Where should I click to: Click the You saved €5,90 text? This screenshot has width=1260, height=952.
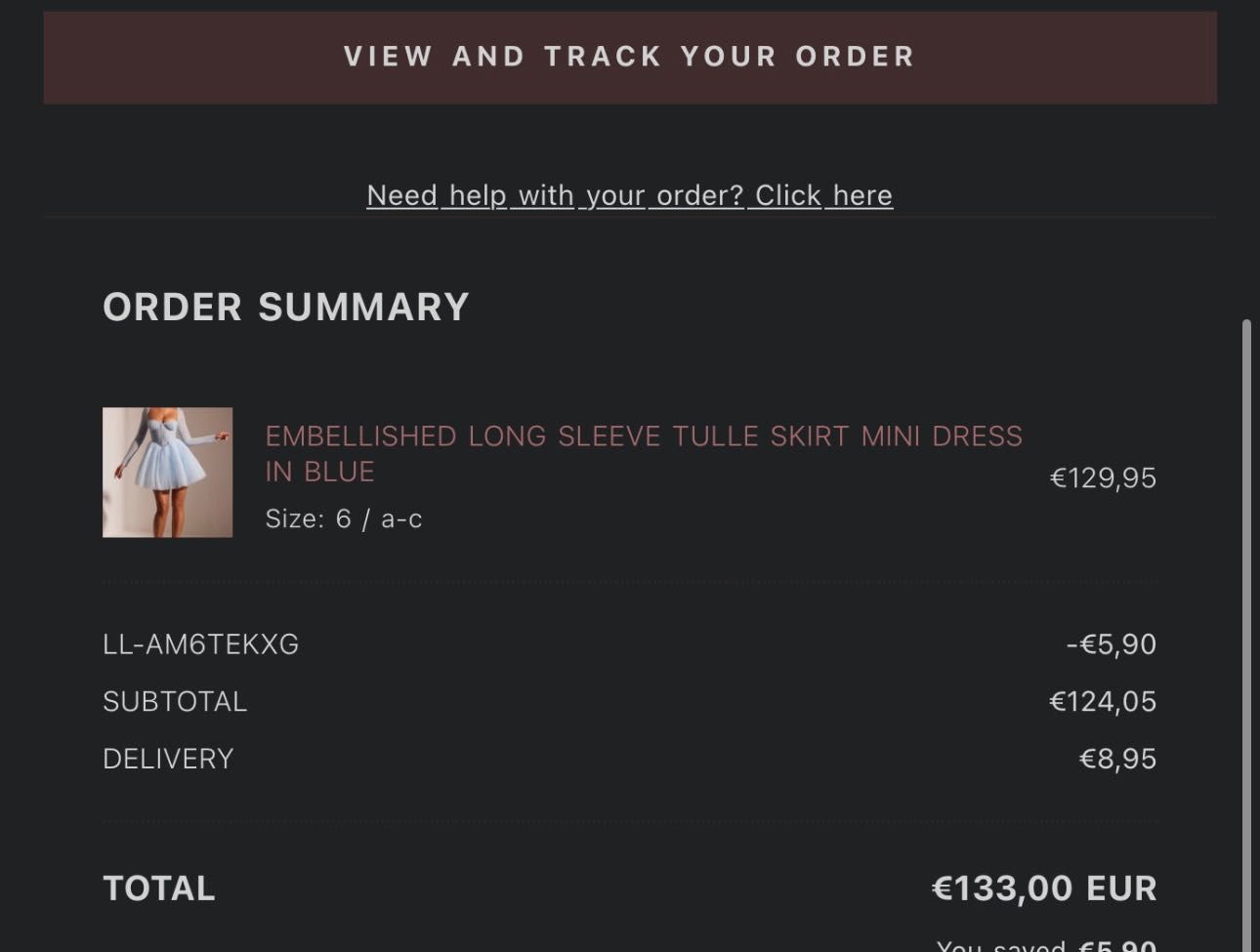[x=1046, y=944]
